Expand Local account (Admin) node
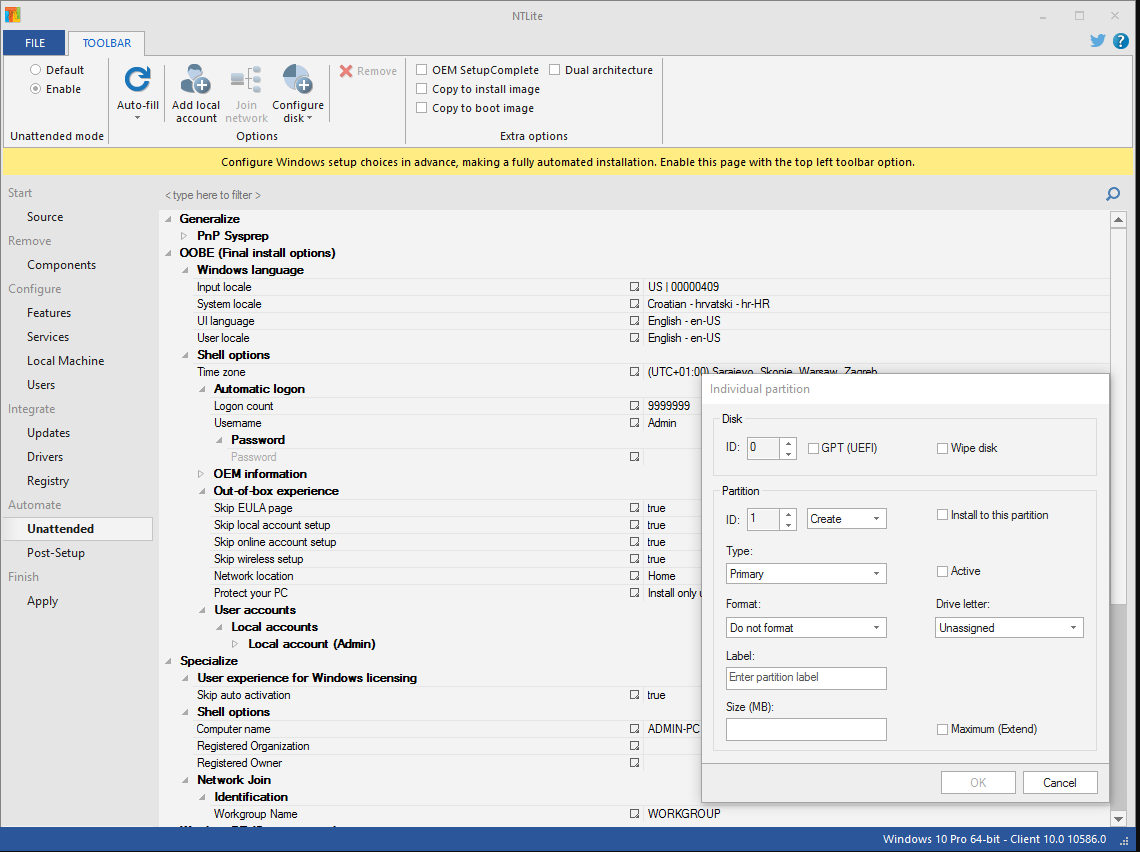Image resolution: width=1140 pixels, height=852 pixels. click(x=235, y=644)
